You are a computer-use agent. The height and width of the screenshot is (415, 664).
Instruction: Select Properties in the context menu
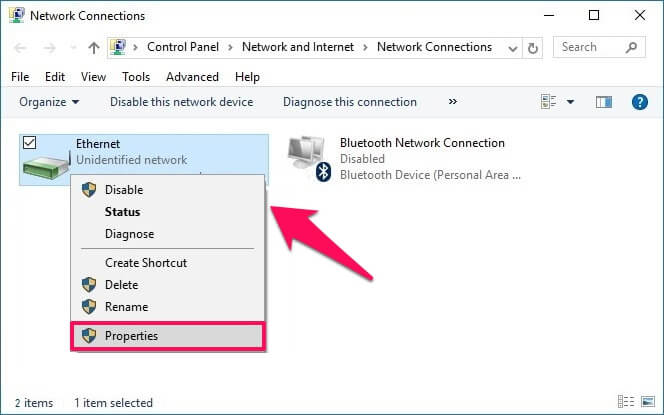tap(131, 336)
